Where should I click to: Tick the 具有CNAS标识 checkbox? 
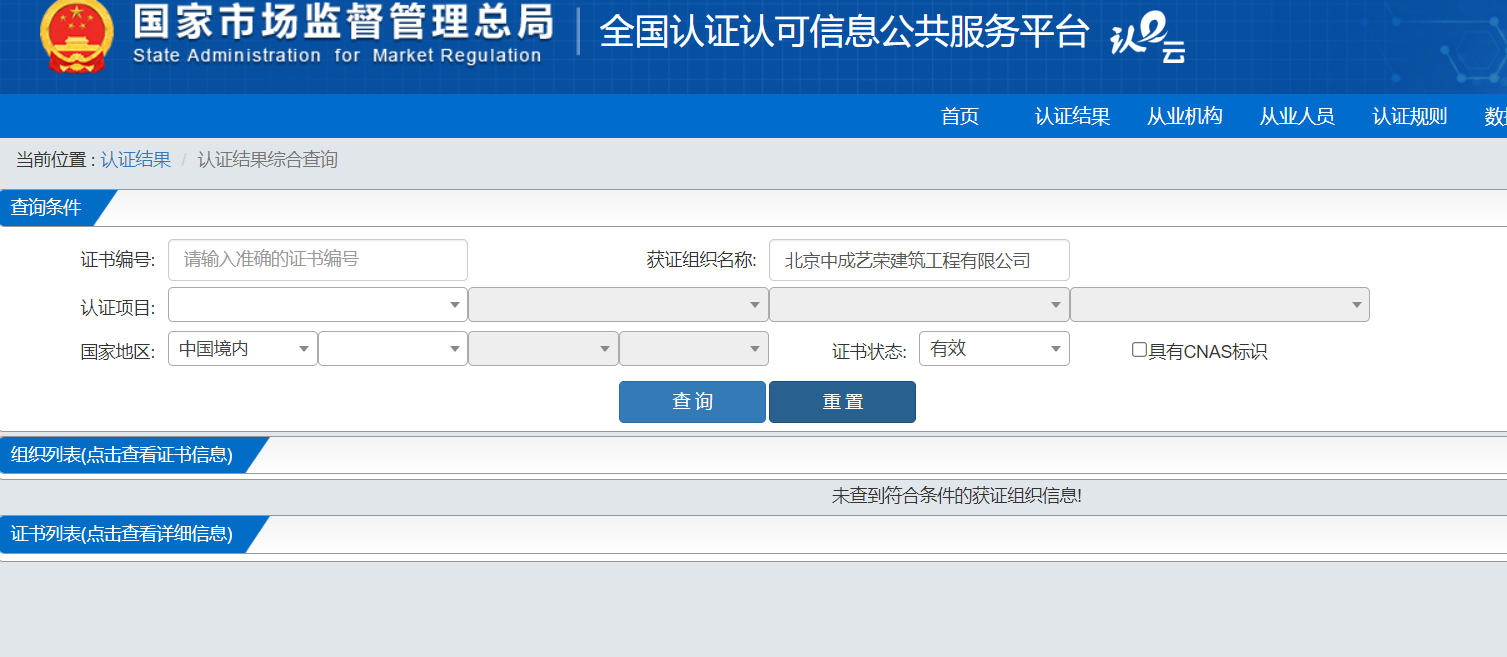[x=1139, y=350]
